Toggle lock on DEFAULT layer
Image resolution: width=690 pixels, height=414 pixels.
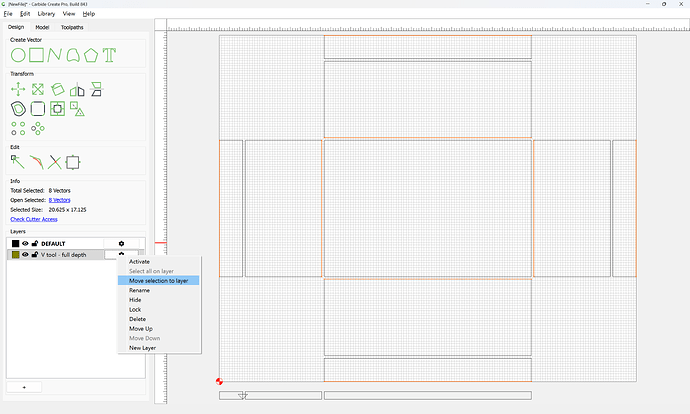35,243
